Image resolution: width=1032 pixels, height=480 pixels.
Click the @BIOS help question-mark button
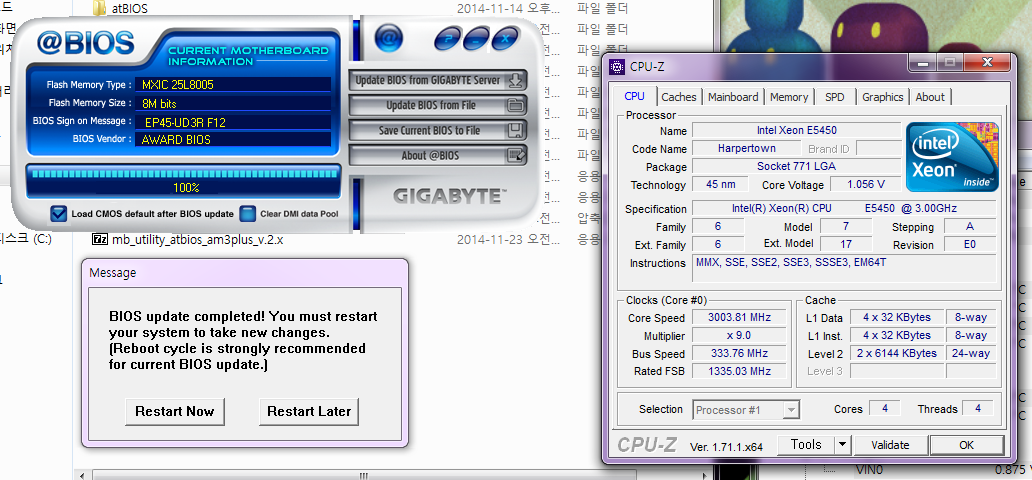450,40
